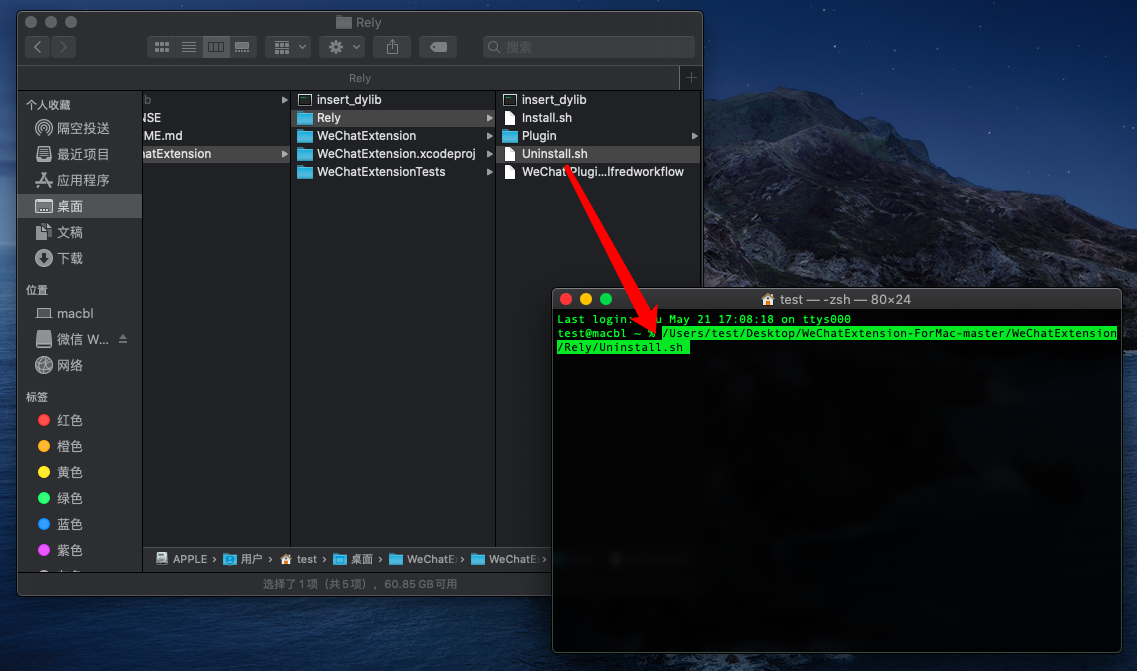Select insert_dylib in the middle column
This screenshot has width=1137, height=671.
tap(393, 99)
